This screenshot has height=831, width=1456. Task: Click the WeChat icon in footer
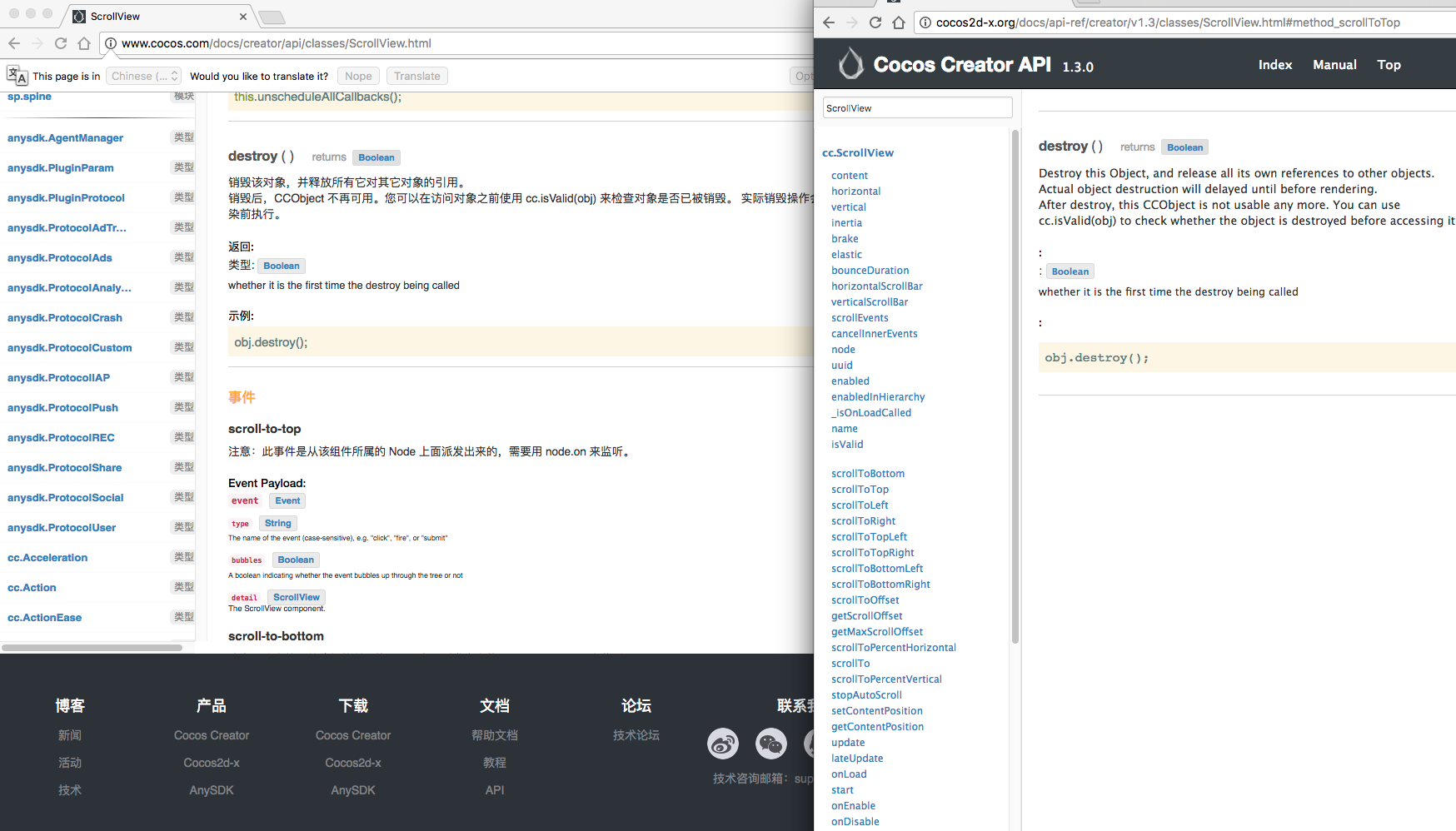(770, 744)
